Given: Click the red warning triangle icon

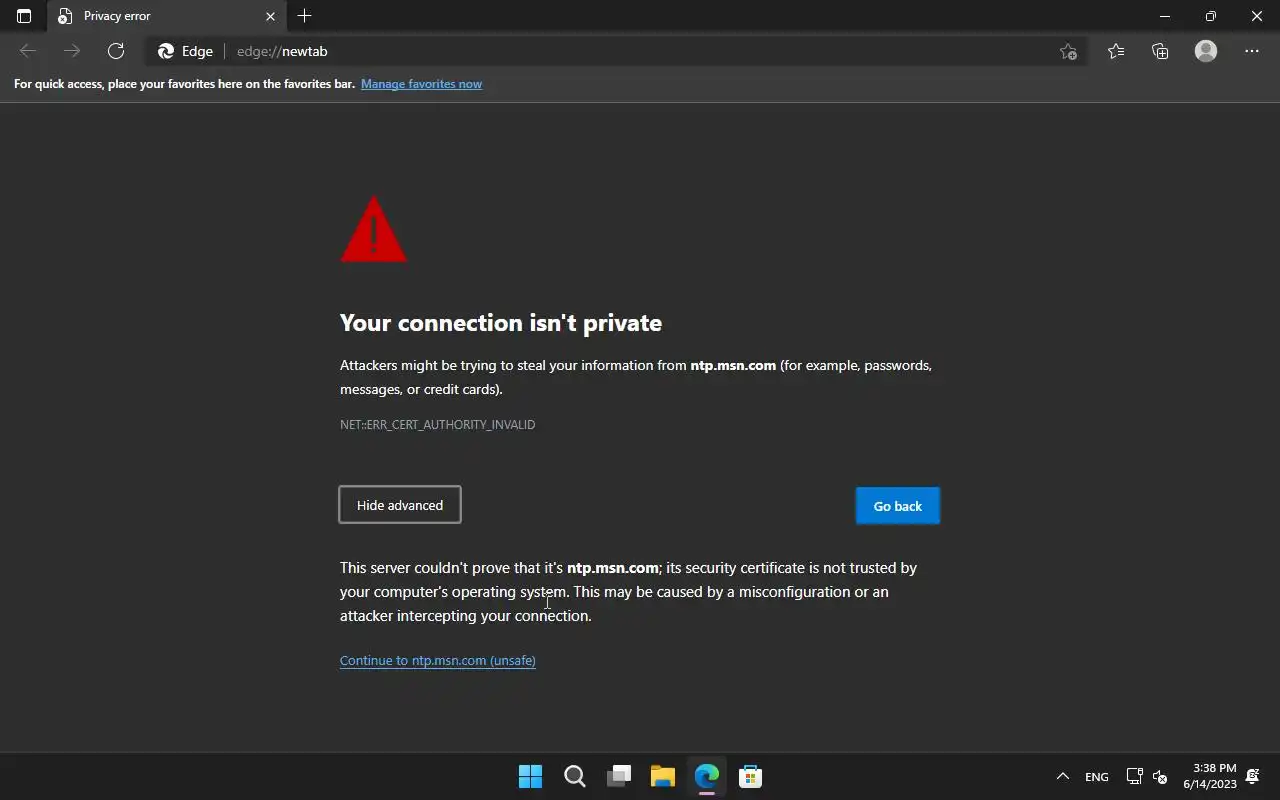Looking at the screenshot, I should click(x=373, y=230).
